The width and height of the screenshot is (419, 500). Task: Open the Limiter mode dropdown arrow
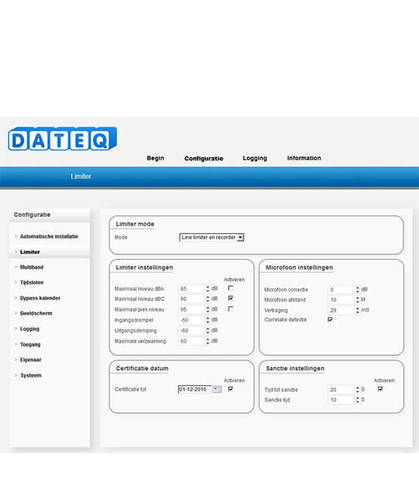pyautogui.click(x=240, y=237)
